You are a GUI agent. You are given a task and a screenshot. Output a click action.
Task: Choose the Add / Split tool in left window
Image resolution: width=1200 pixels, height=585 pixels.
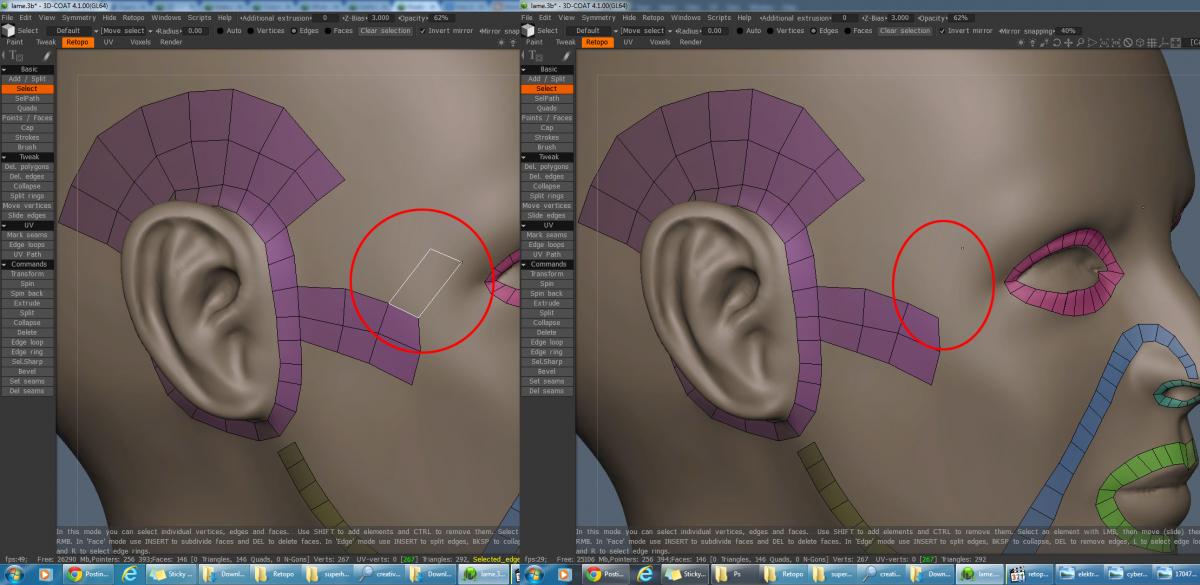27,79
